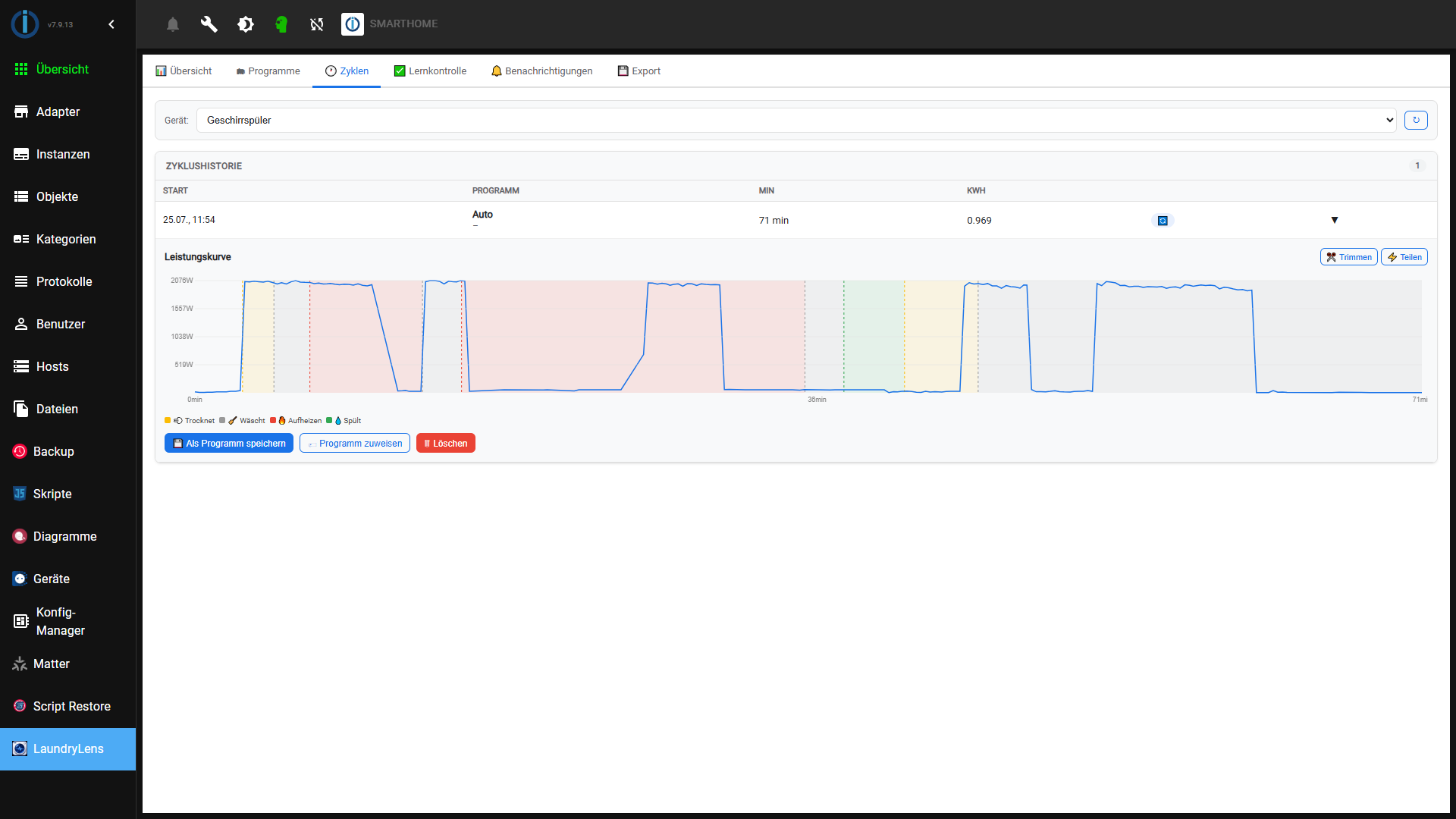Click the '71 min' duration cell
The height and width of the screenshot is (819, 1456).
[773, 220]
